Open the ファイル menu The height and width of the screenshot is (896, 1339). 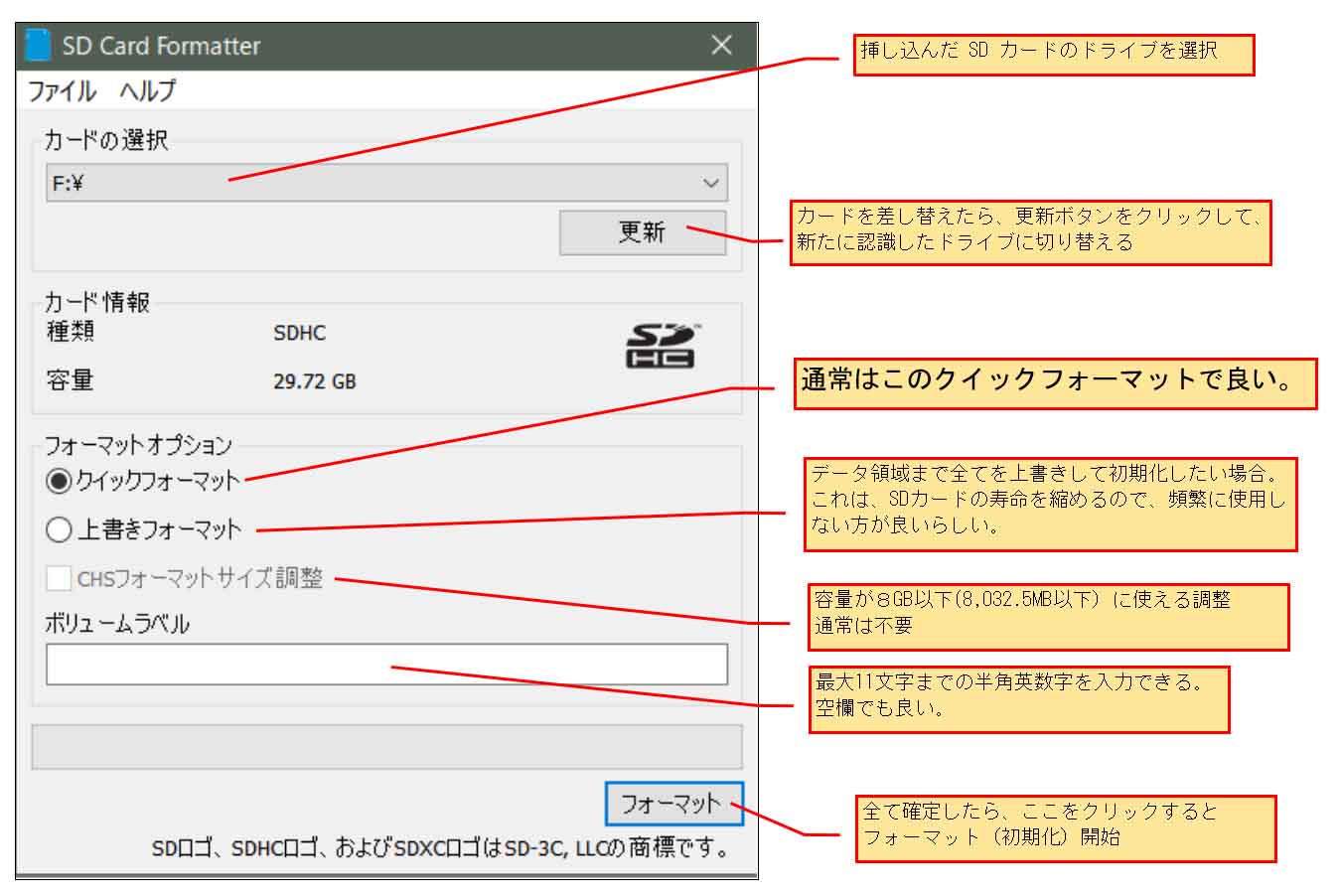pos(62,91)
